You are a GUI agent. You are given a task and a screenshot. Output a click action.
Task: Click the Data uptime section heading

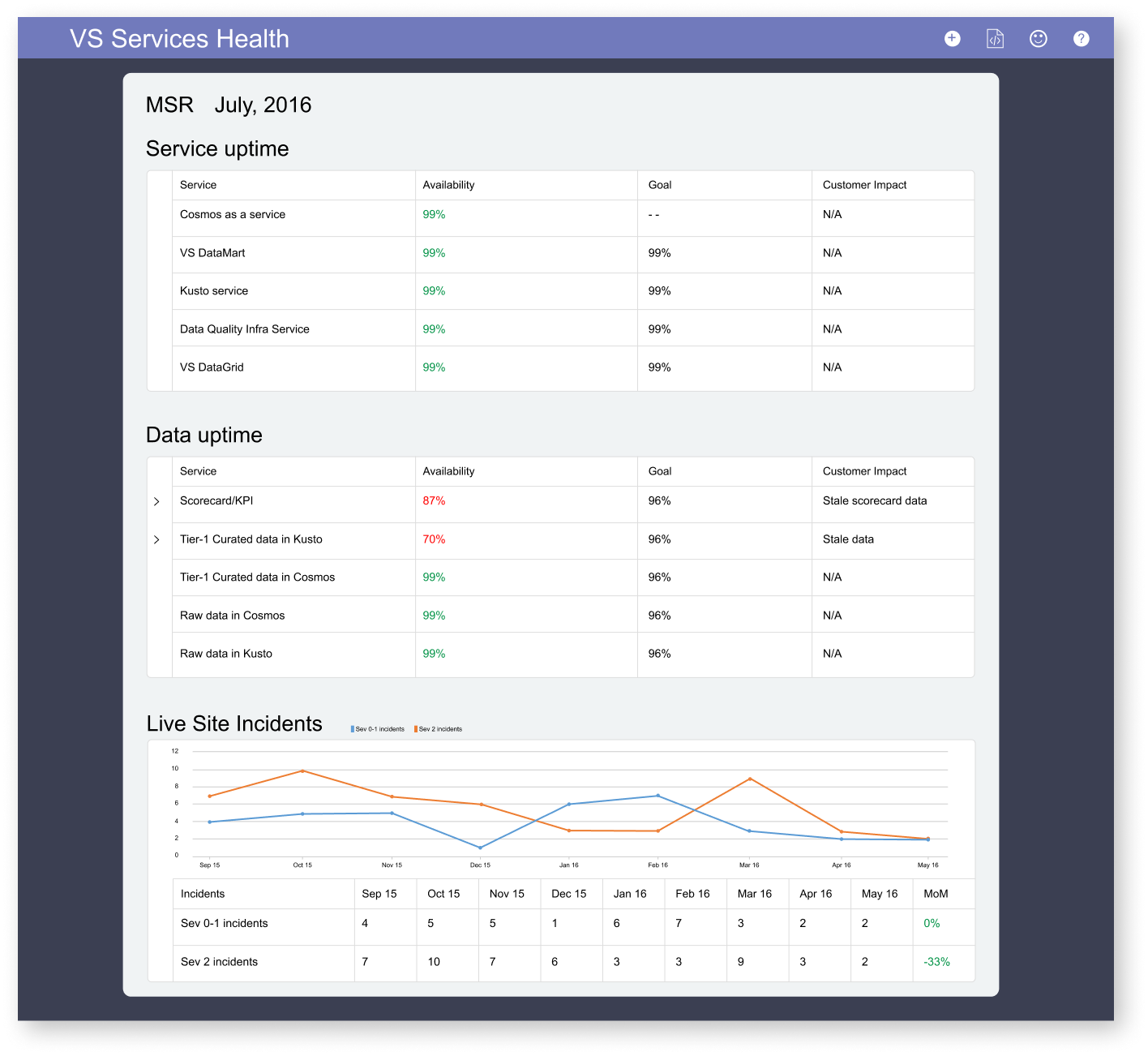point(204,435)
